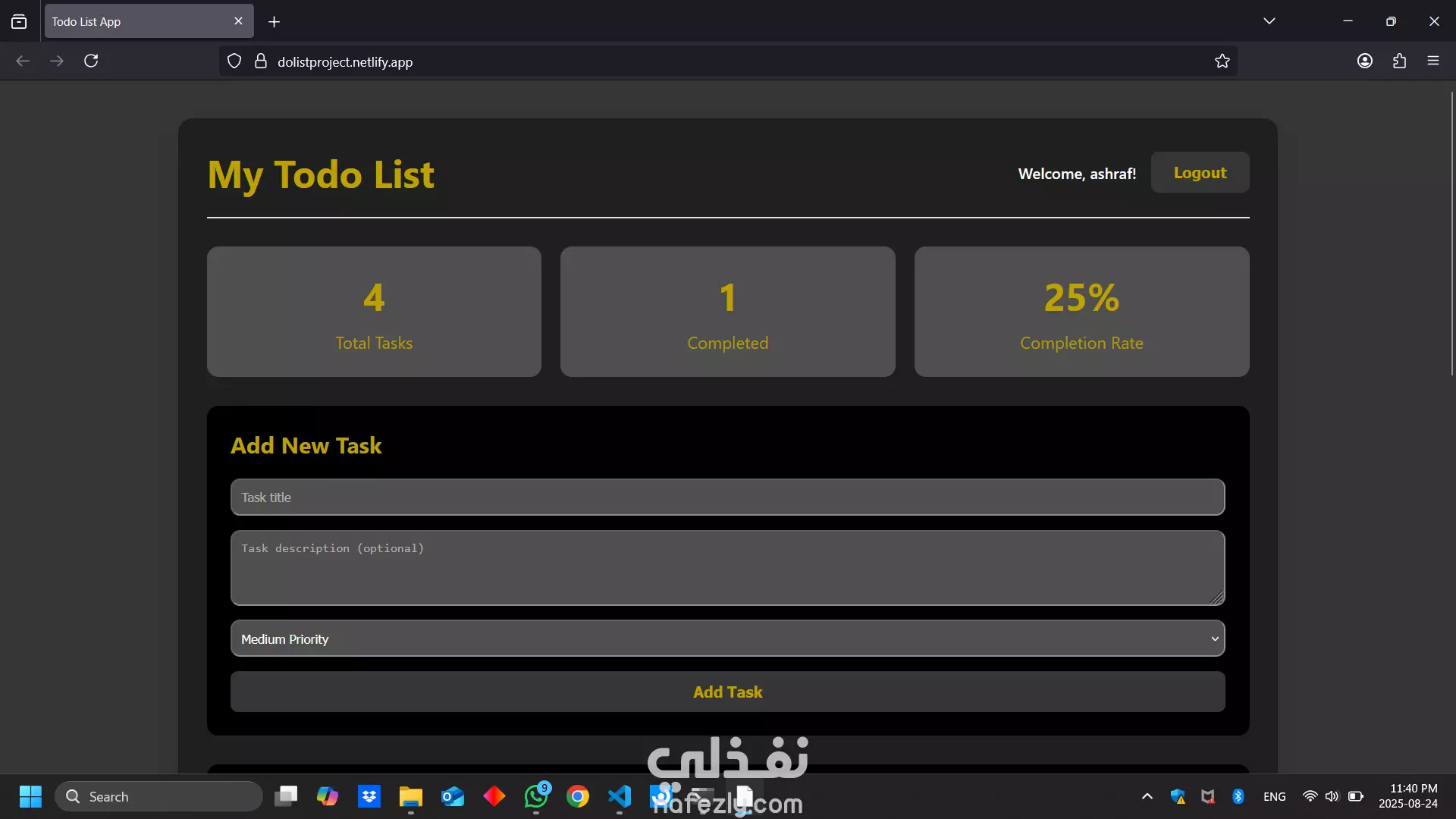Show hidden system tray icons

(1147, 796)
